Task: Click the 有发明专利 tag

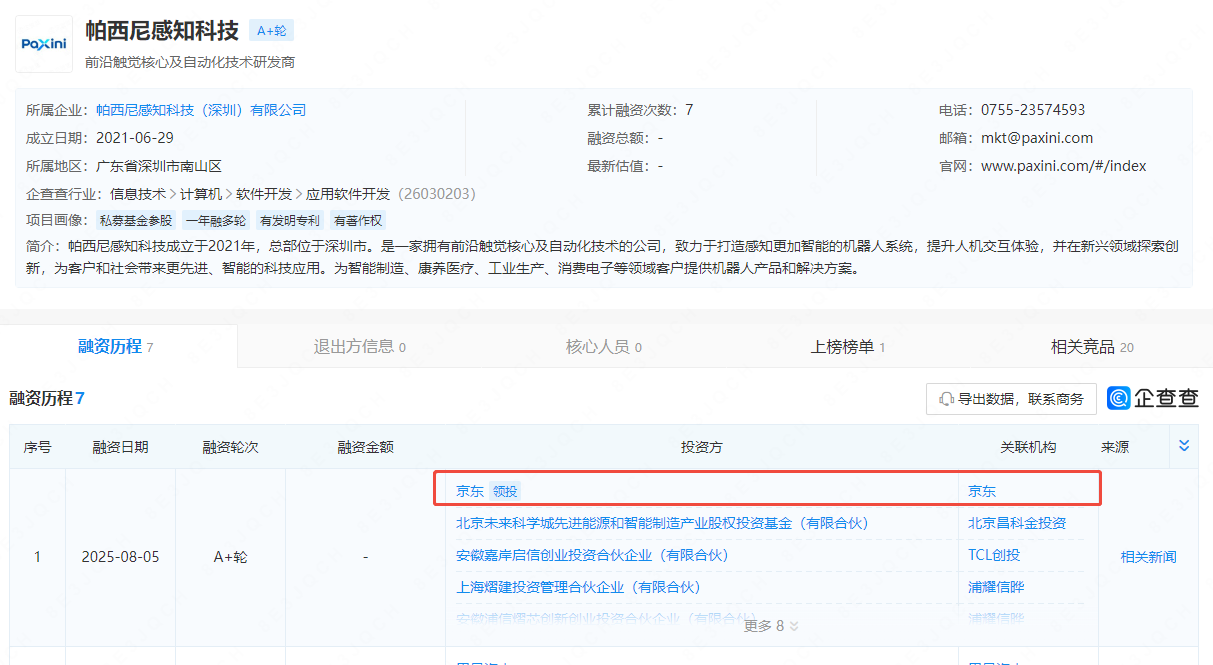Action: point(290,221)
